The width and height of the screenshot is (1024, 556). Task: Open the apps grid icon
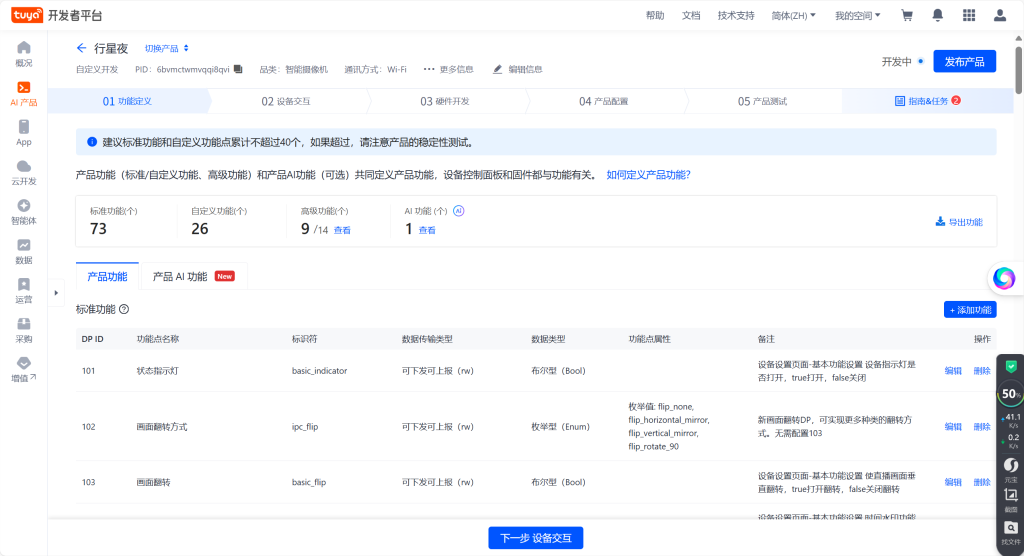[x=968, y=15]
